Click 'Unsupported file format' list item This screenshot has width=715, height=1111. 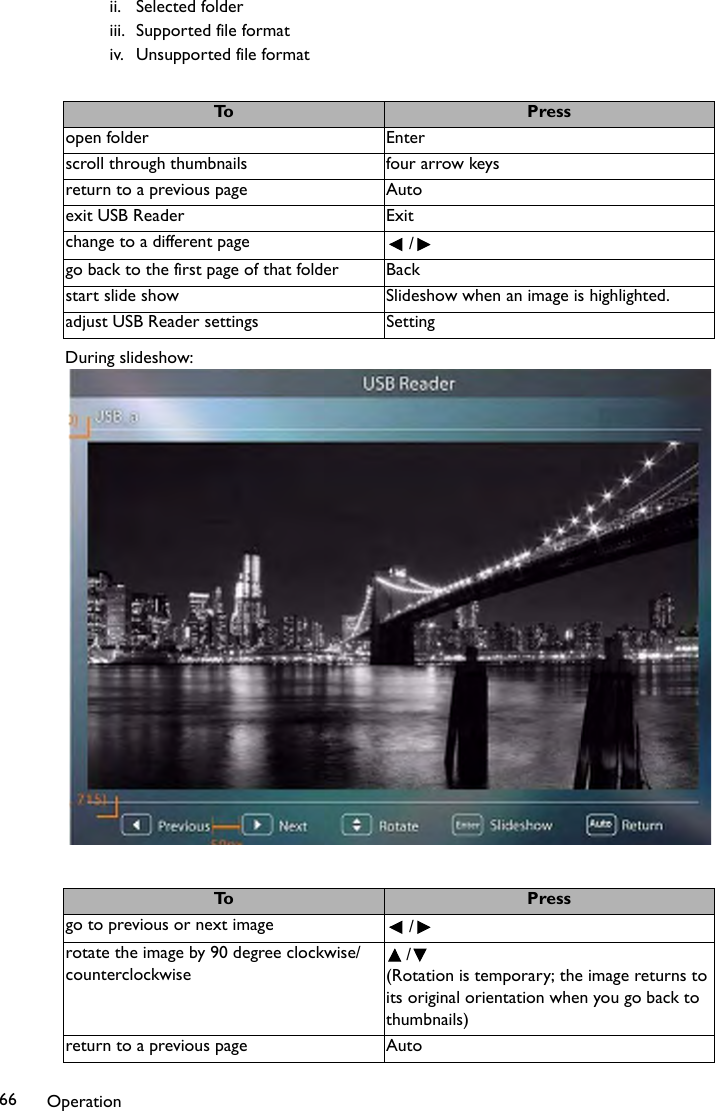click(223, 55)
